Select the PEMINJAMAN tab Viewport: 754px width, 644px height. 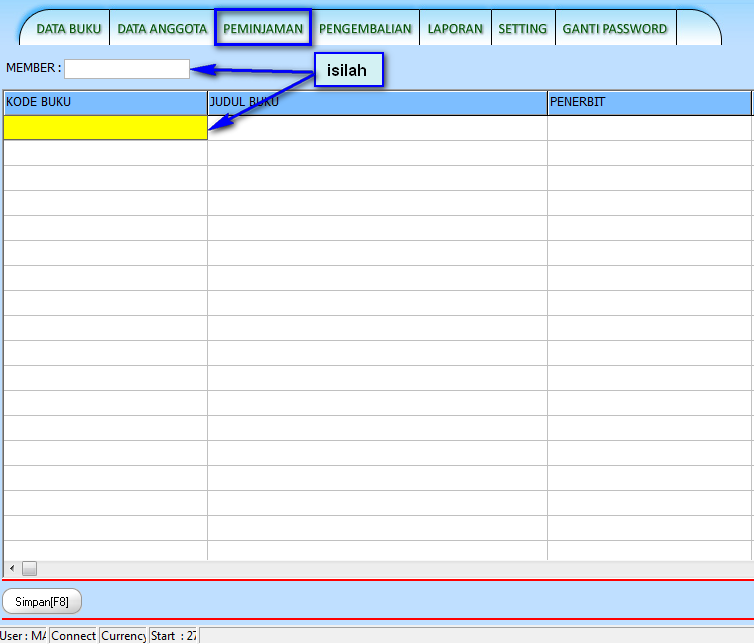[x=263, y=29]
